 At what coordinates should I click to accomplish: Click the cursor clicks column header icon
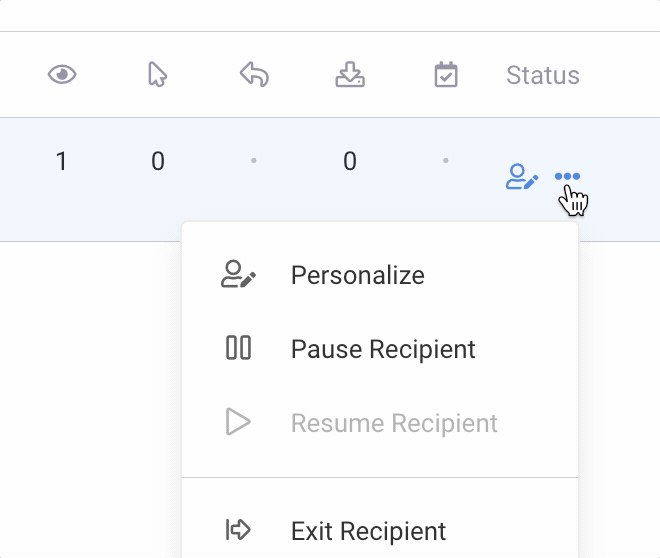[x=157, y=75]
